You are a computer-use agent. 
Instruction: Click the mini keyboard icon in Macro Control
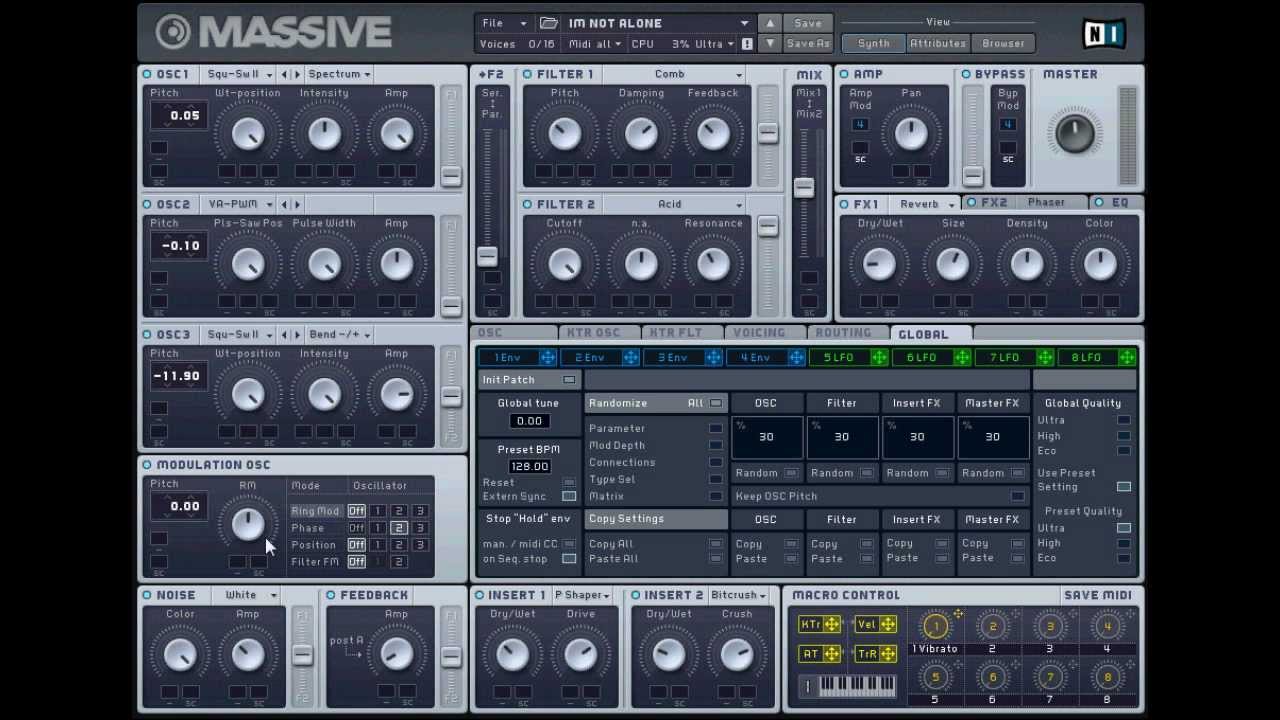(858, 686)
